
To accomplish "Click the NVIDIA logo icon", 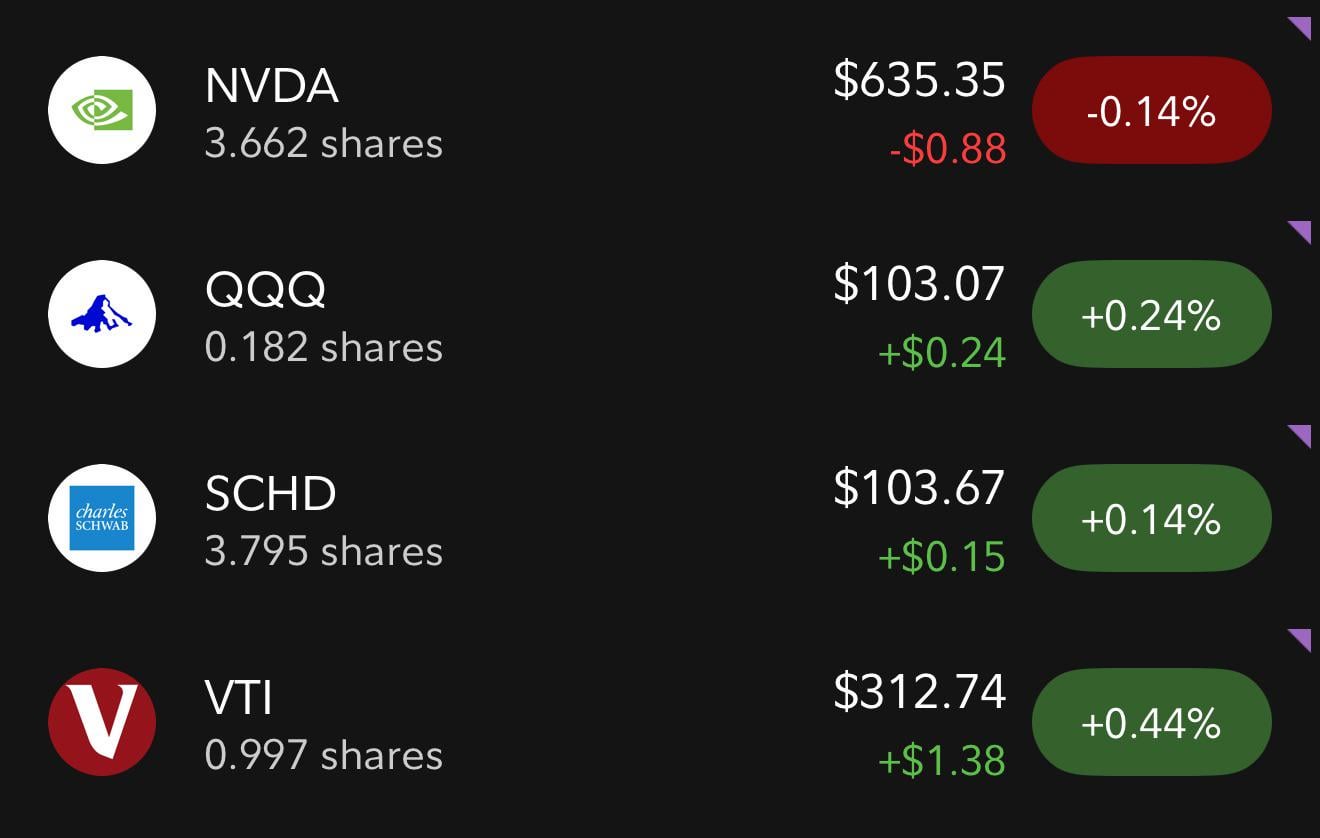I will click(101, 109).
